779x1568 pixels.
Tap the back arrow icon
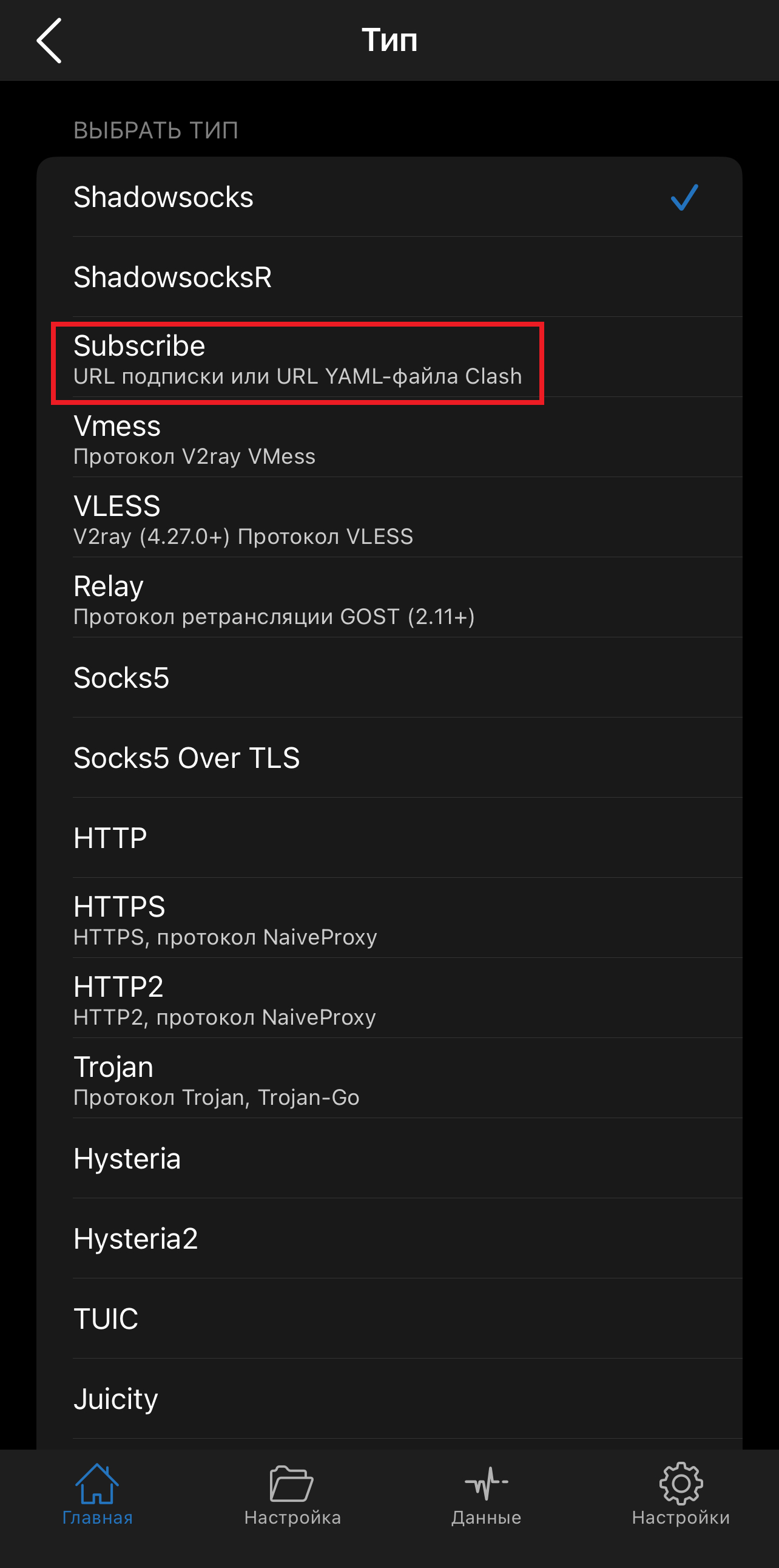pyautogui.click(x=49, y=41)
